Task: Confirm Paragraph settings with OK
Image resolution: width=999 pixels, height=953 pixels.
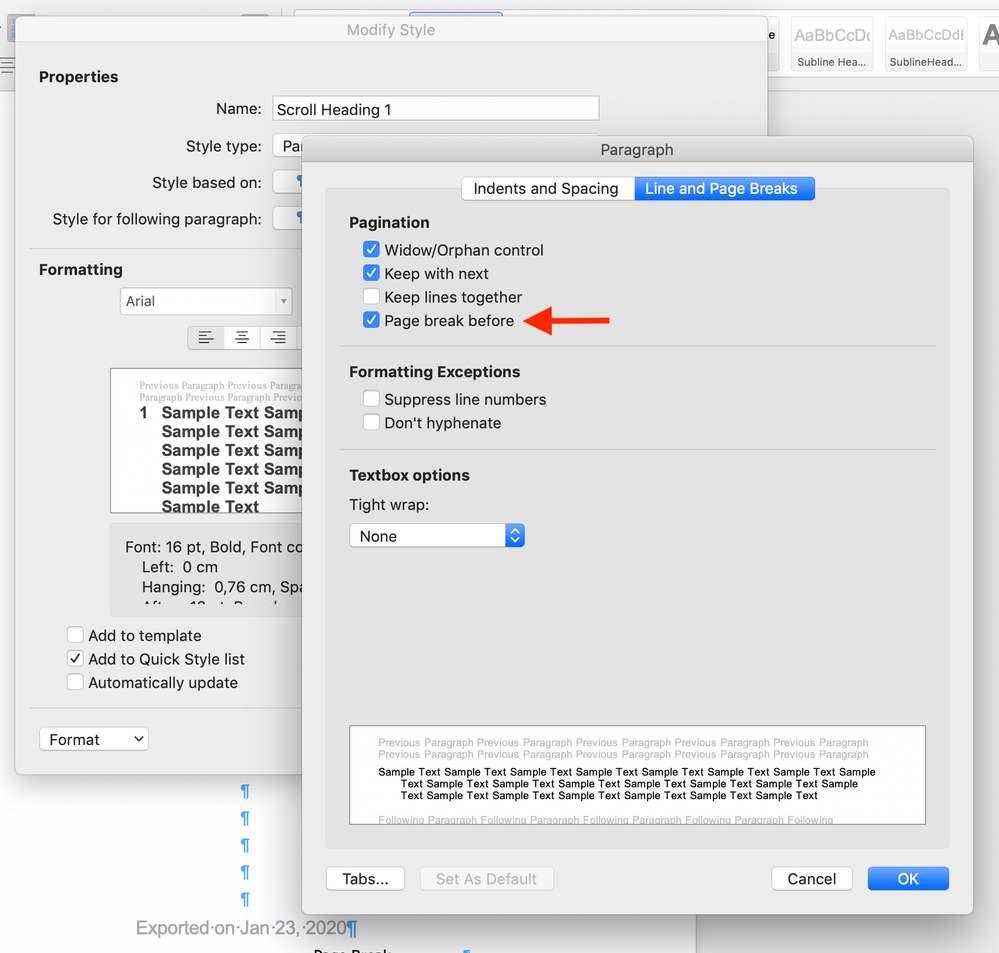Action: coord(908,878)
